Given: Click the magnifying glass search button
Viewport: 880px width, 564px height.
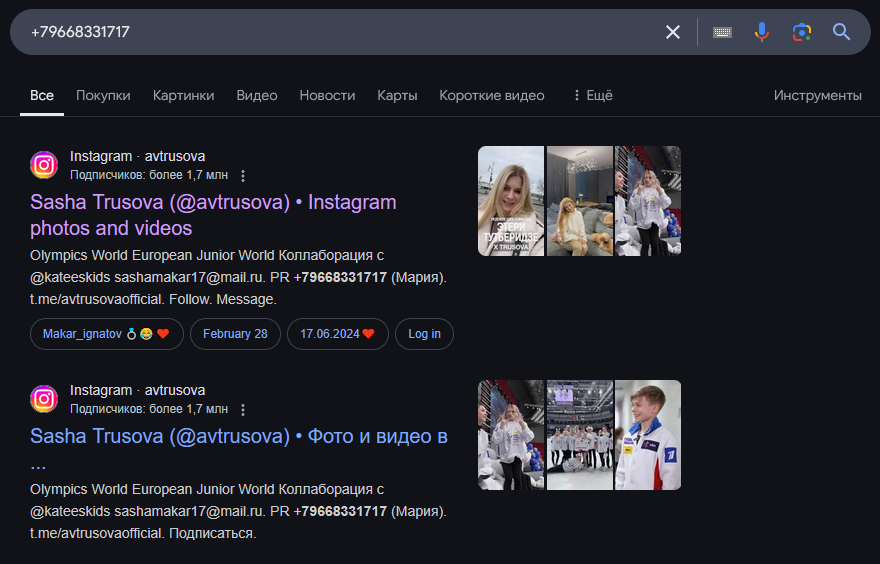Looking at the screenshot, I should (x=841, y=32).
